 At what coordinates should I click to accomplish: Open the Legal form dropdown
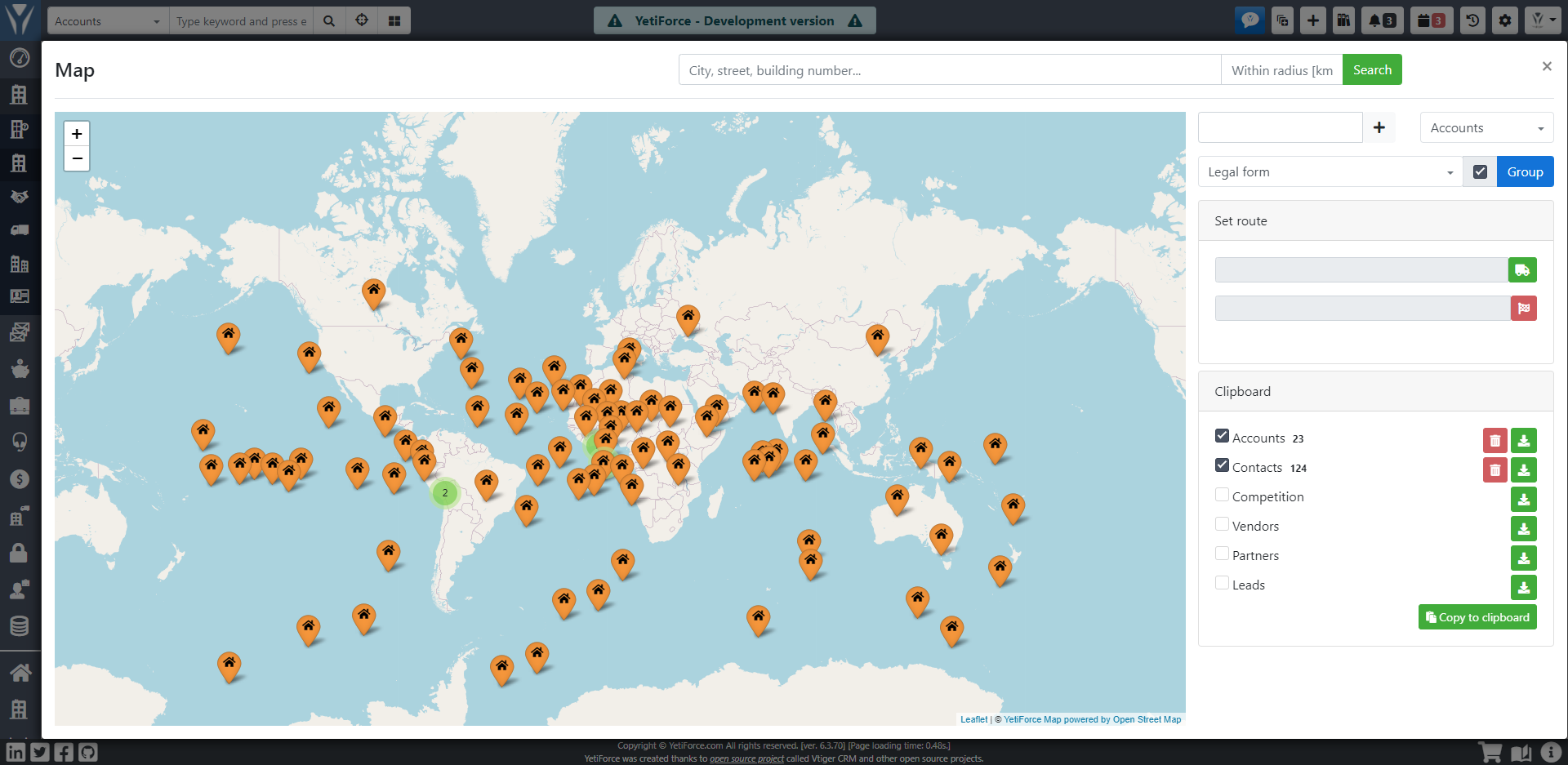(x=1330, y=172)
